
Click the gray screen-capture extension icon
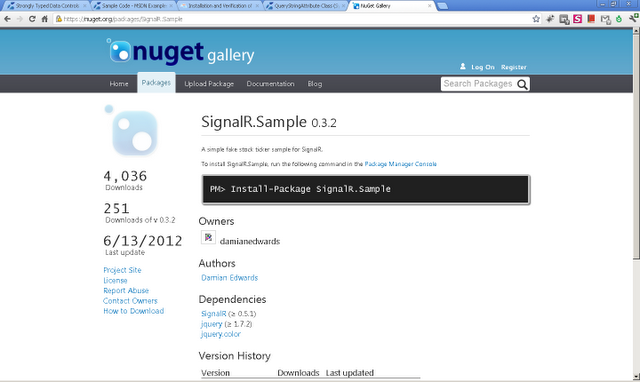(564, 19)
